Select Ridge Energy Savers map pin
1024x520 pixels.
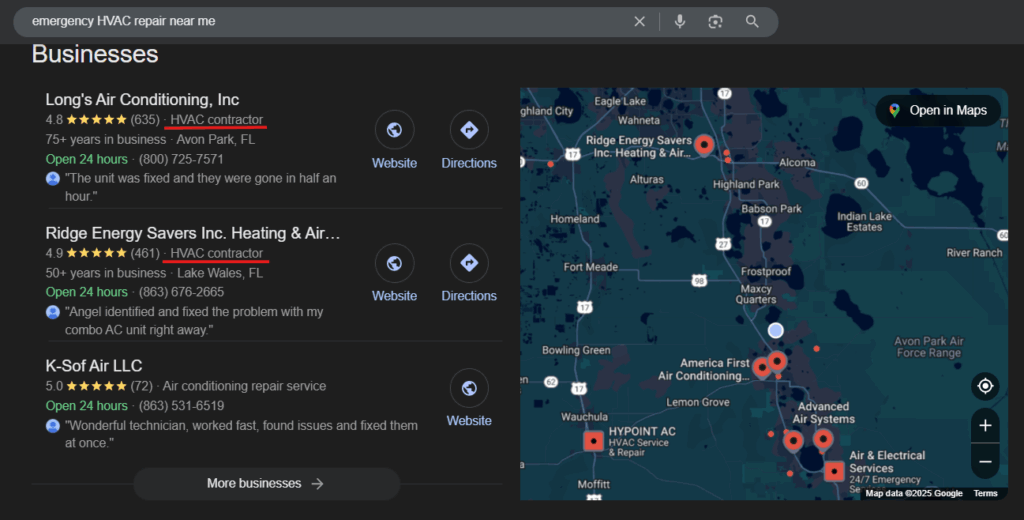coord(703,144)
